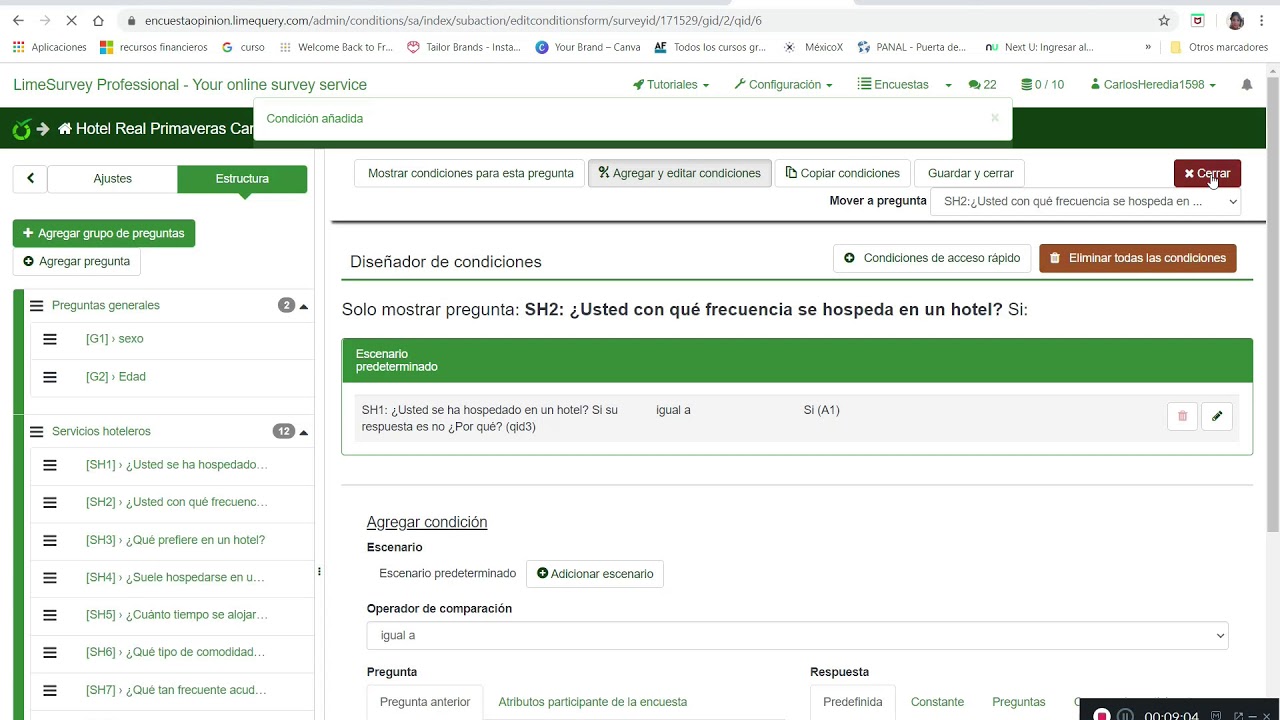This screenshot has width=1280, height=720.
Task: Open the Otros marcadores folder
Action: pos(1218,47)
